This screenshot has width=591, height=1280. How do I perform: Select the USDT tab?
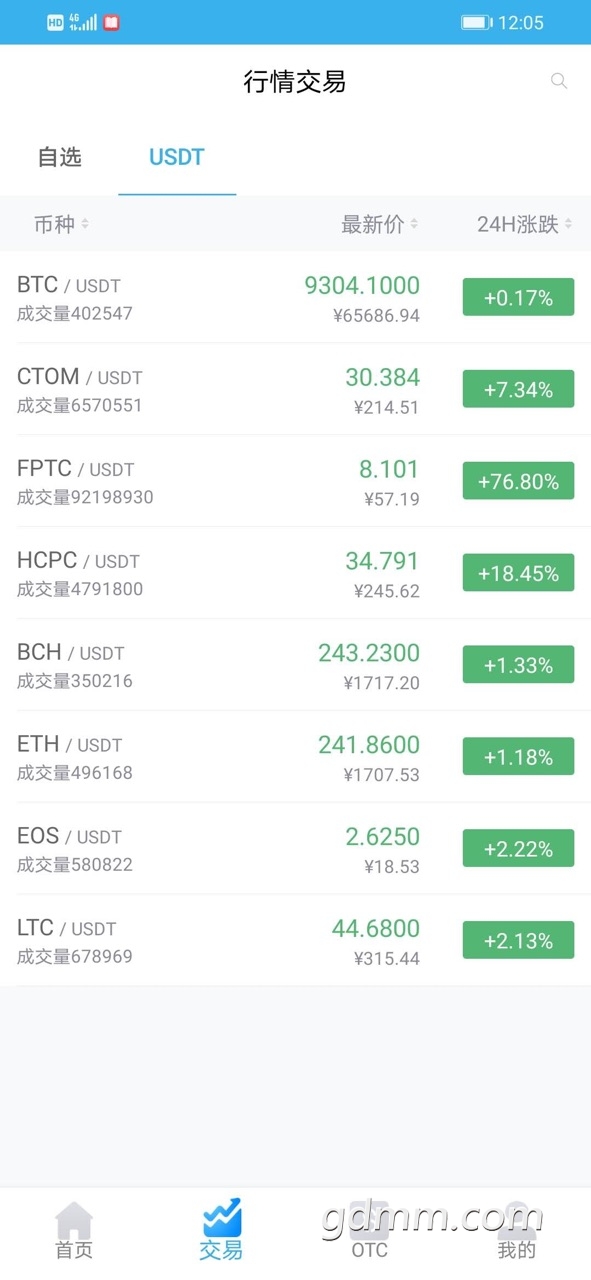coord(177,157)
